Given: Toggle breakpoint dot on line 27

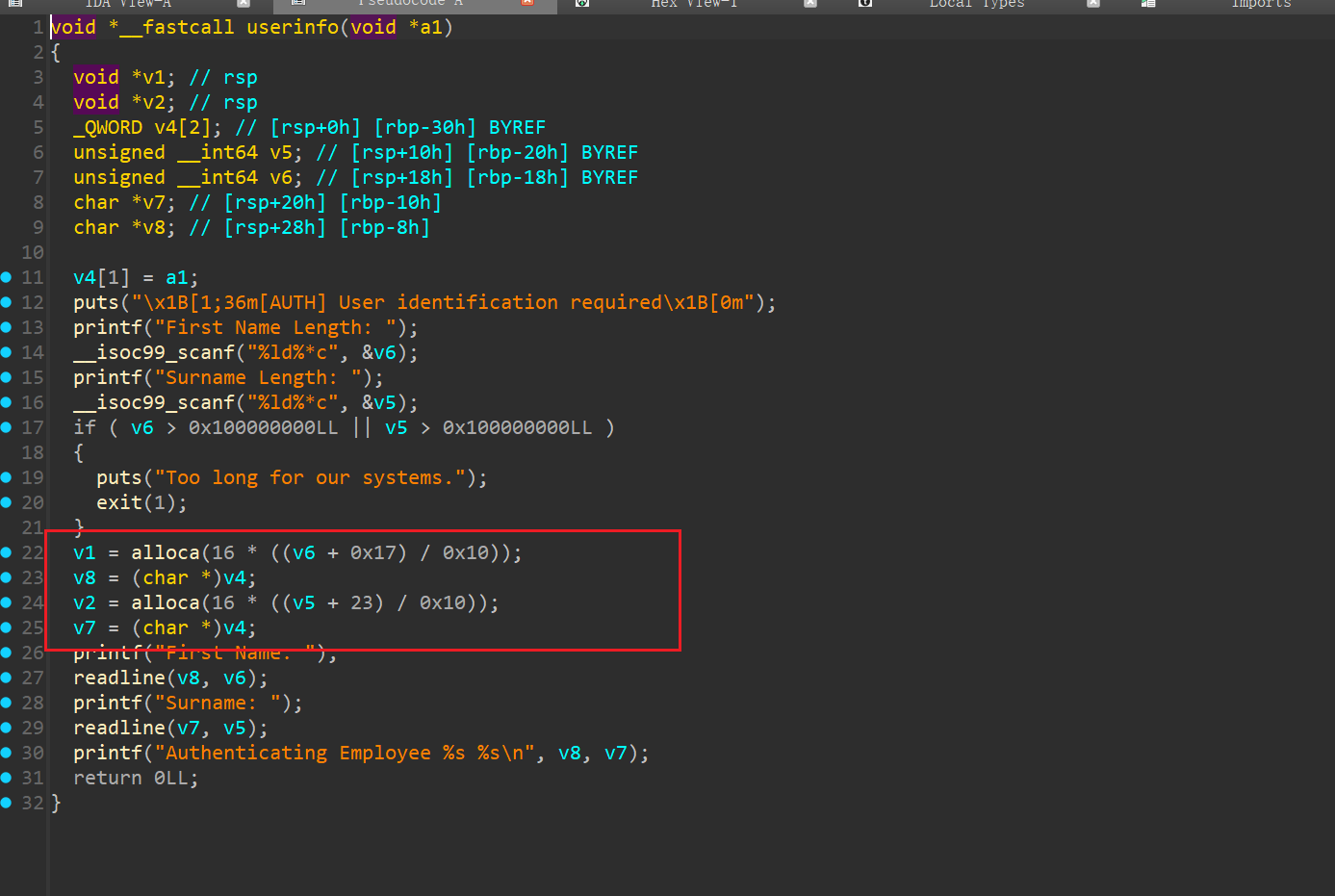Looking at the screenshot, I should click(x=6, y=678).
